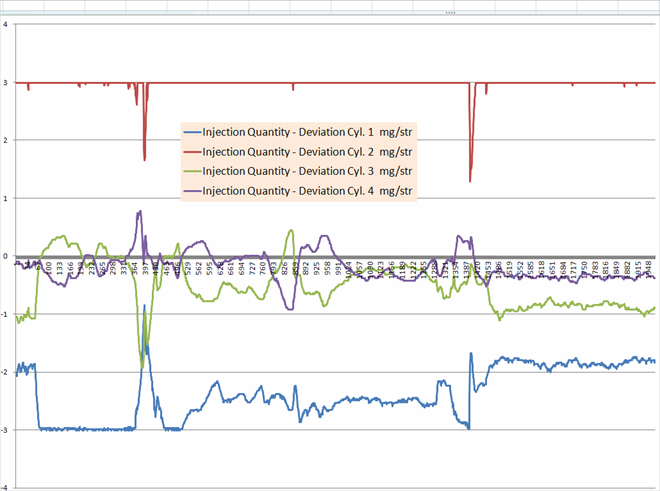Click the y-axis label -4
Screen dimensions: 660x491
coord(5,488)
